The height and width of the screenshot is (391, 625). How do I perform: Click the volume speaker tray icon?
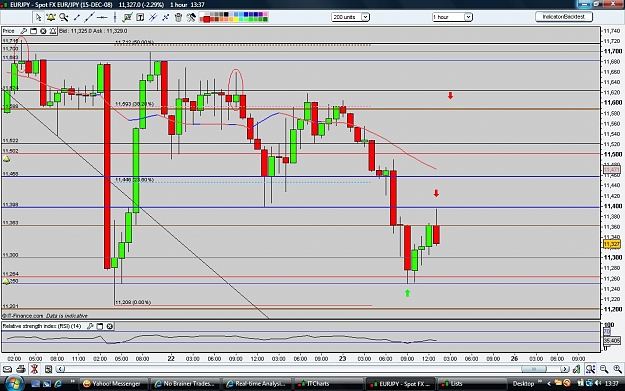[x=598, y=383]
